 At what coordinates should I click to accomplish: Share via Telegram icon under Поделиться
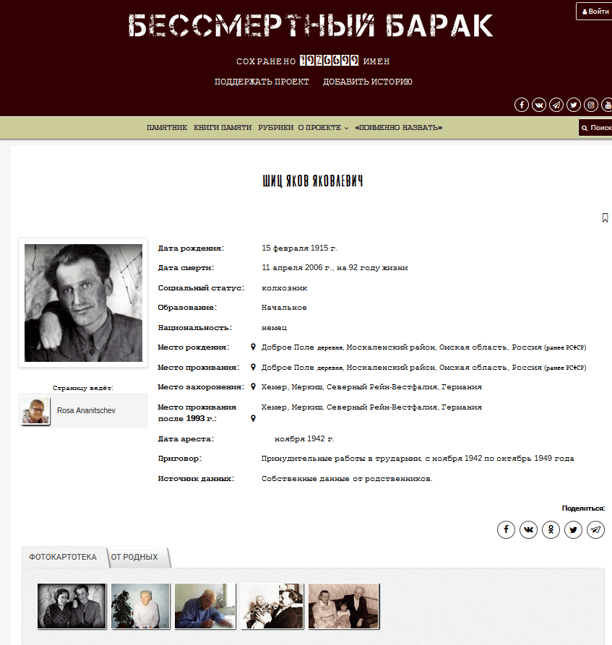[596, 529]
